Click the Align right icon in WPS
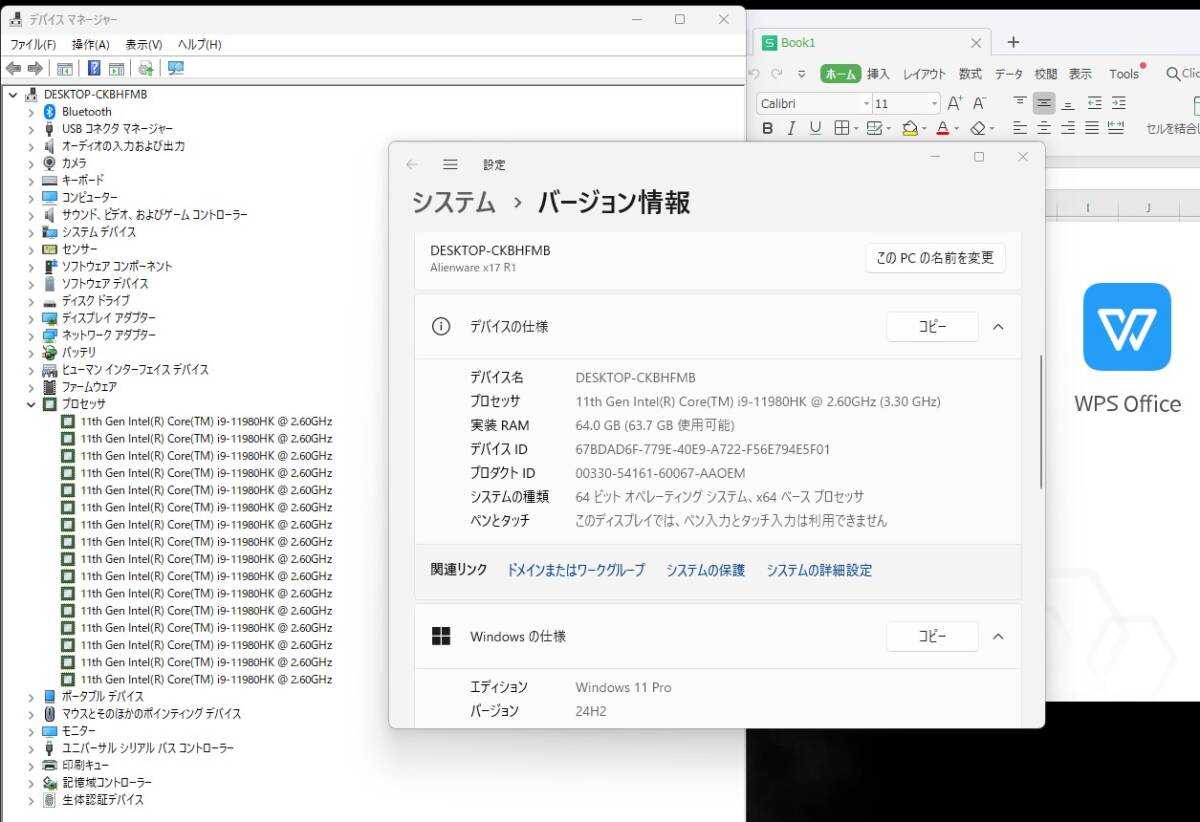Viewport: 1200px width, 822px height. (1068, 128)
